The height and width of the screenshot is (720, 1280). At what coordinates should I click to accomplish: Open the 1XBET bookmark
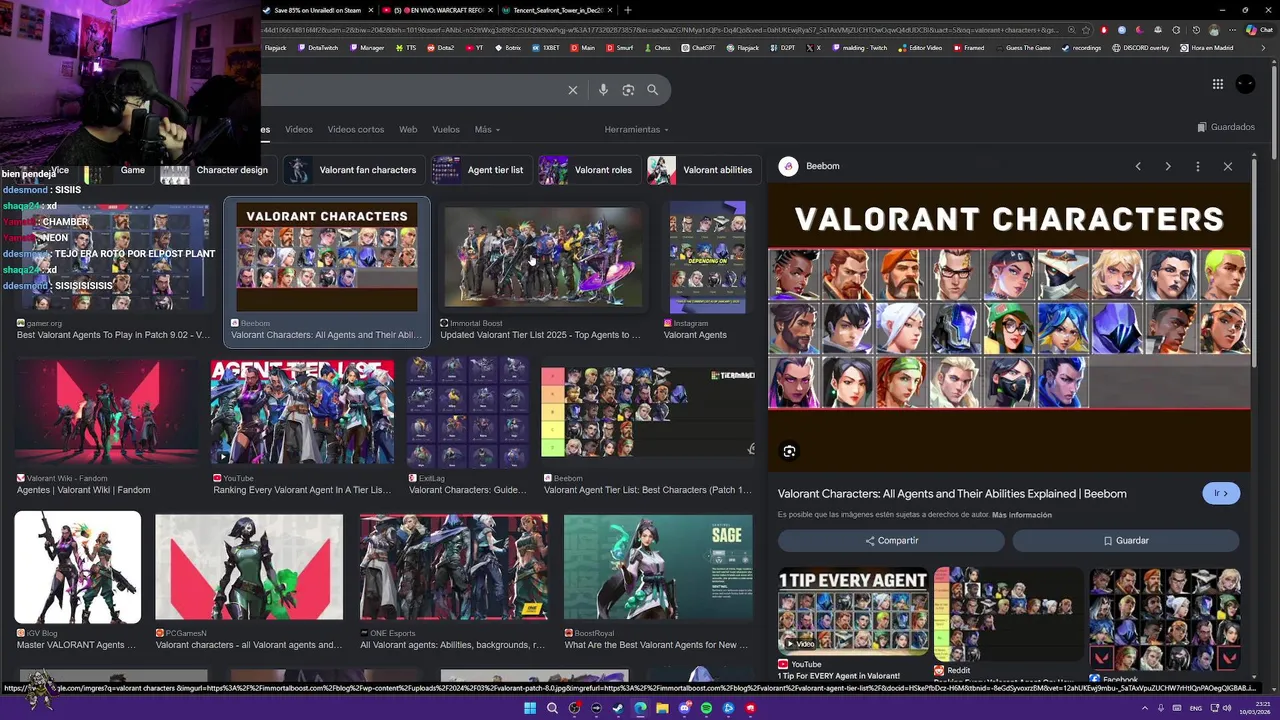pyautogui.click(x=546, y=48)
